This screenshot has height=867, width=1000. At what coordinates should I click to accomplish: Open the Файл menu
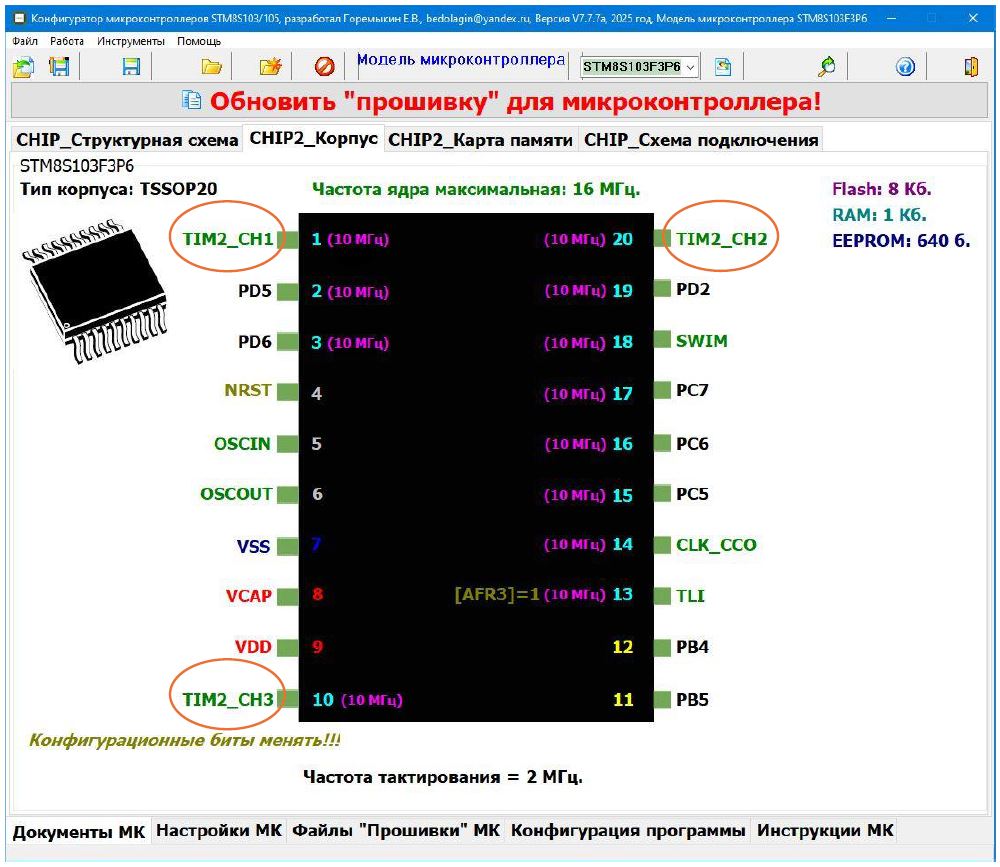pyautogui.click(x=25, y=41)
